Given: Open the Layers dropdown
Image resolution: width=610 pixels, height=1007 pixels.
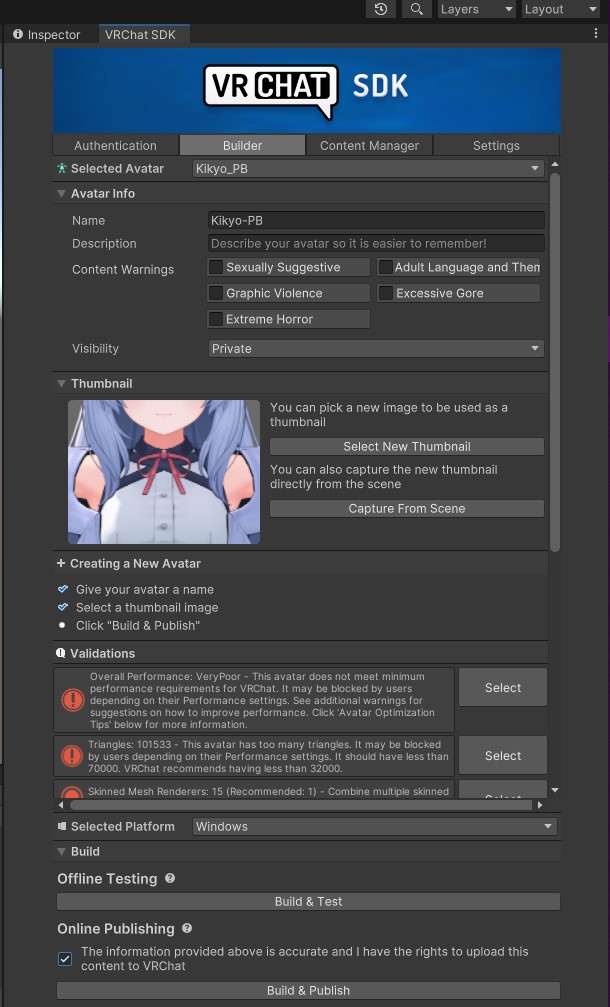Looking at the screenshot, I should point(476,9).
